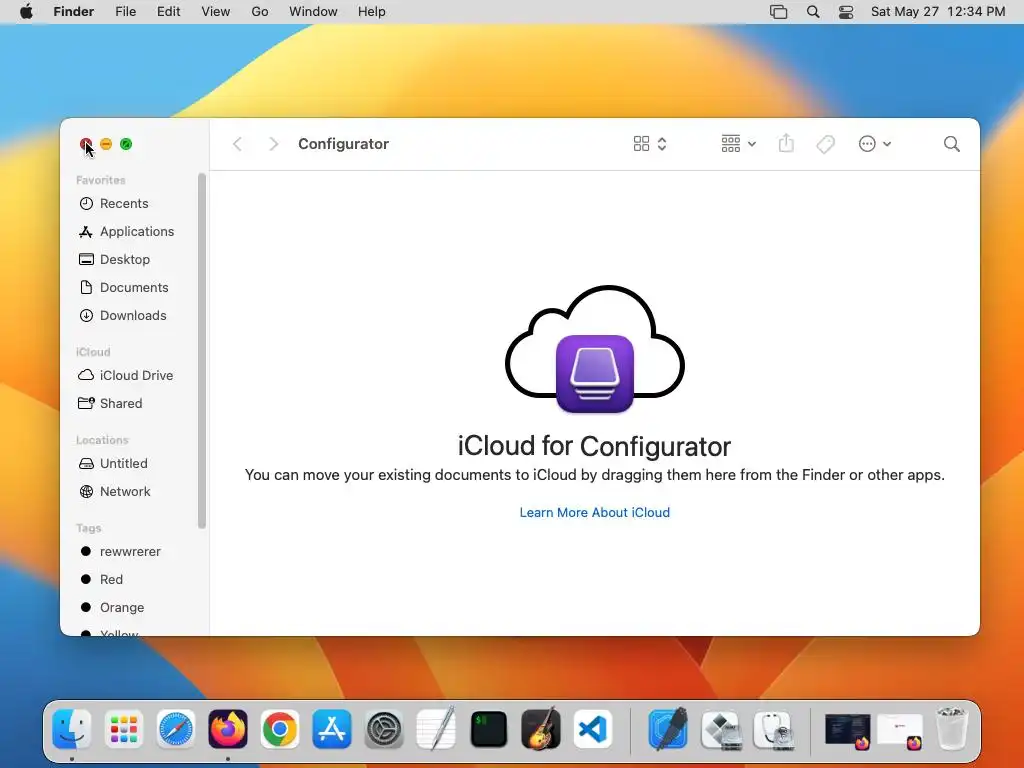The height and width of the screenshot is (768, 1024).
Task: Open the More actions ellipsis menu
Action: pyautogui.click(x=874, y=144)
